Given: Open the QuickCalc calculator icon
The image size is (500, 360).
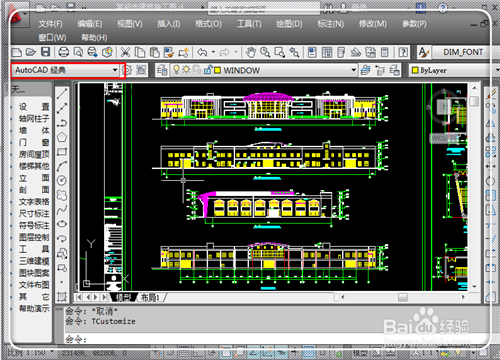Looking at the screenshot, I should pyautogui.click(x=385, y=52).
